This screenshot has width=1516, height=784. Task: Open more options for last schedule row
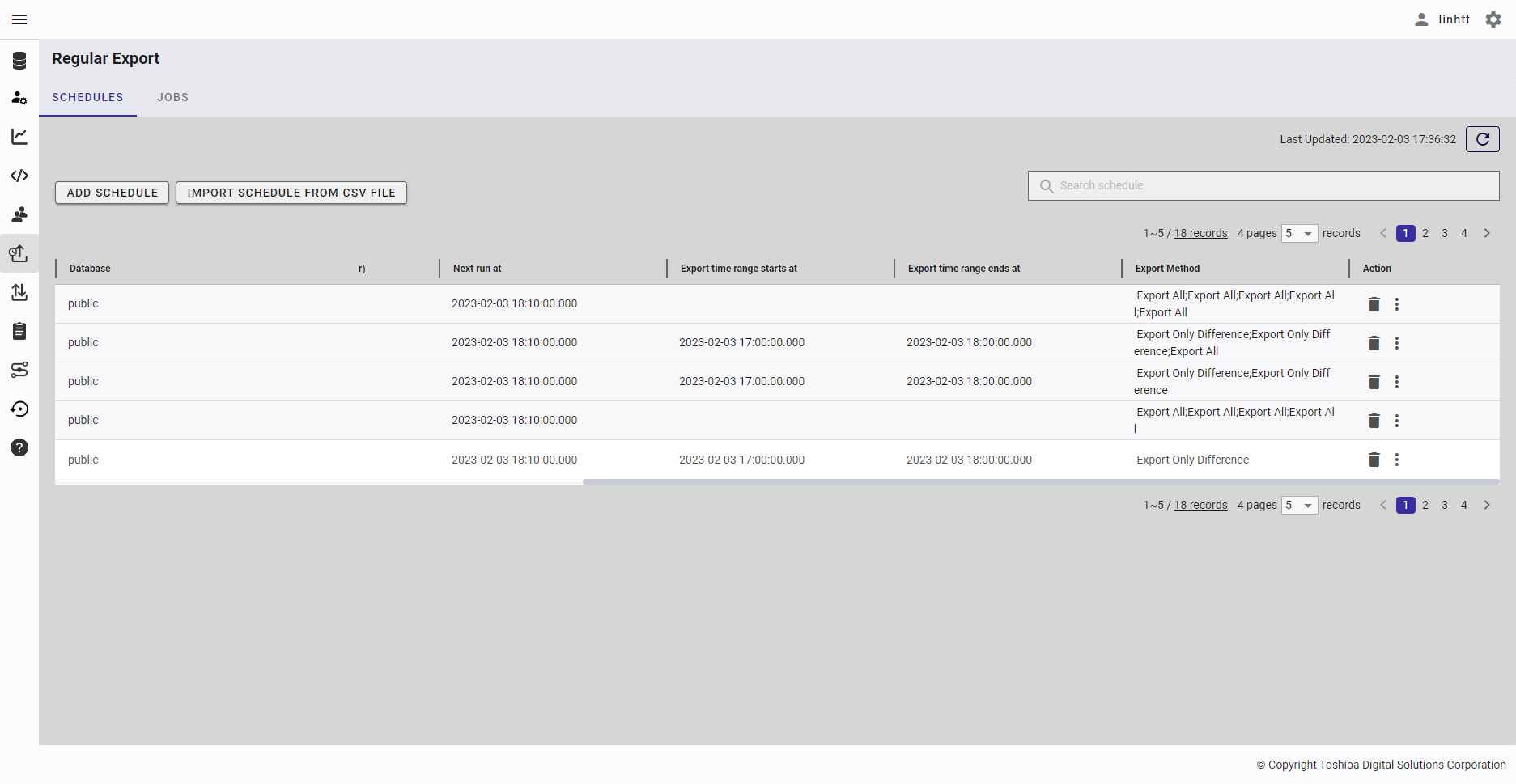pos(1397,460)
